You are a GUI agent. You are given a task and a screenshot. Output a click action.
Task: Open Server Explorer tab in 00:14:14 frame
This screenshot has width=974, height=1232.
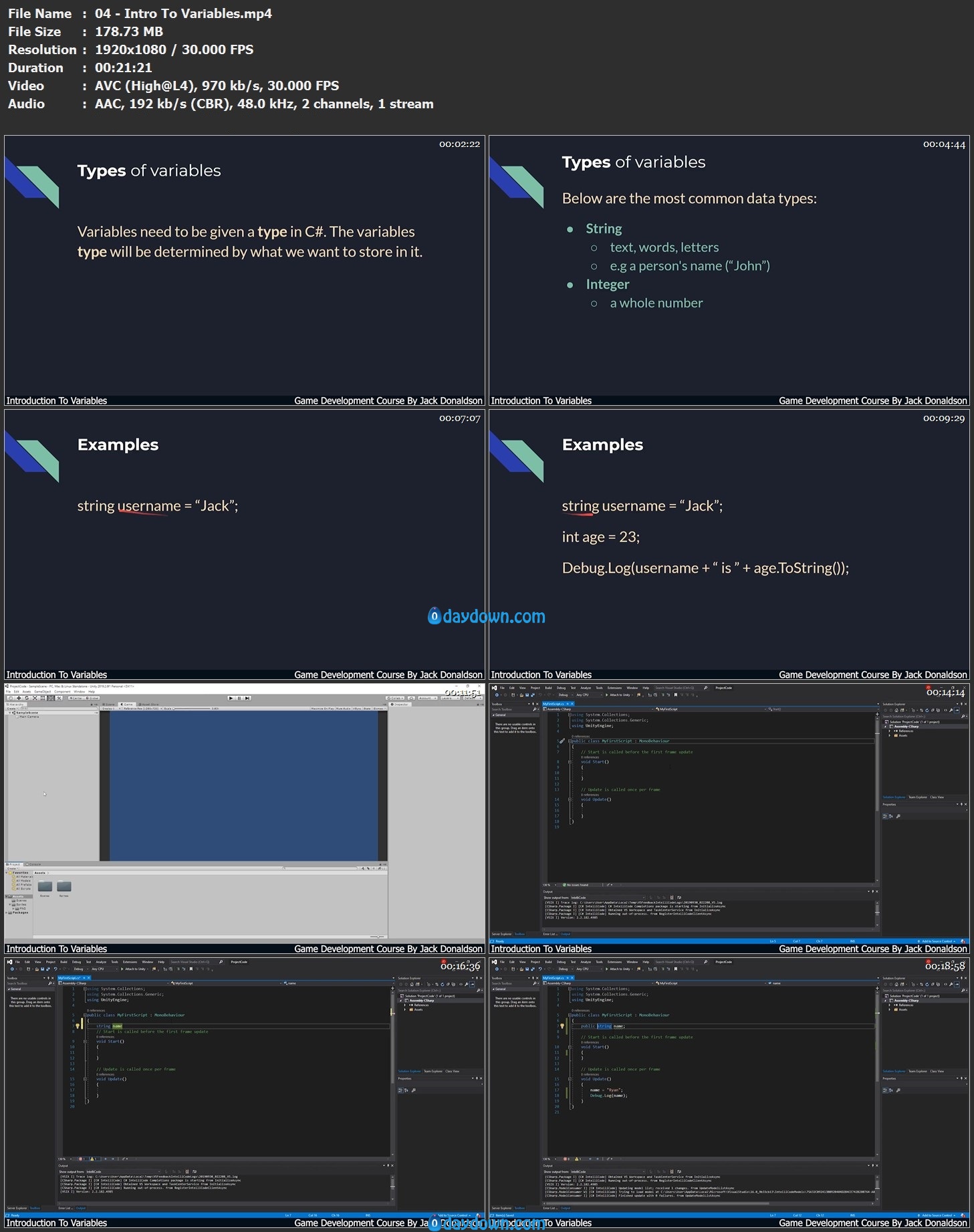point(501,934)
